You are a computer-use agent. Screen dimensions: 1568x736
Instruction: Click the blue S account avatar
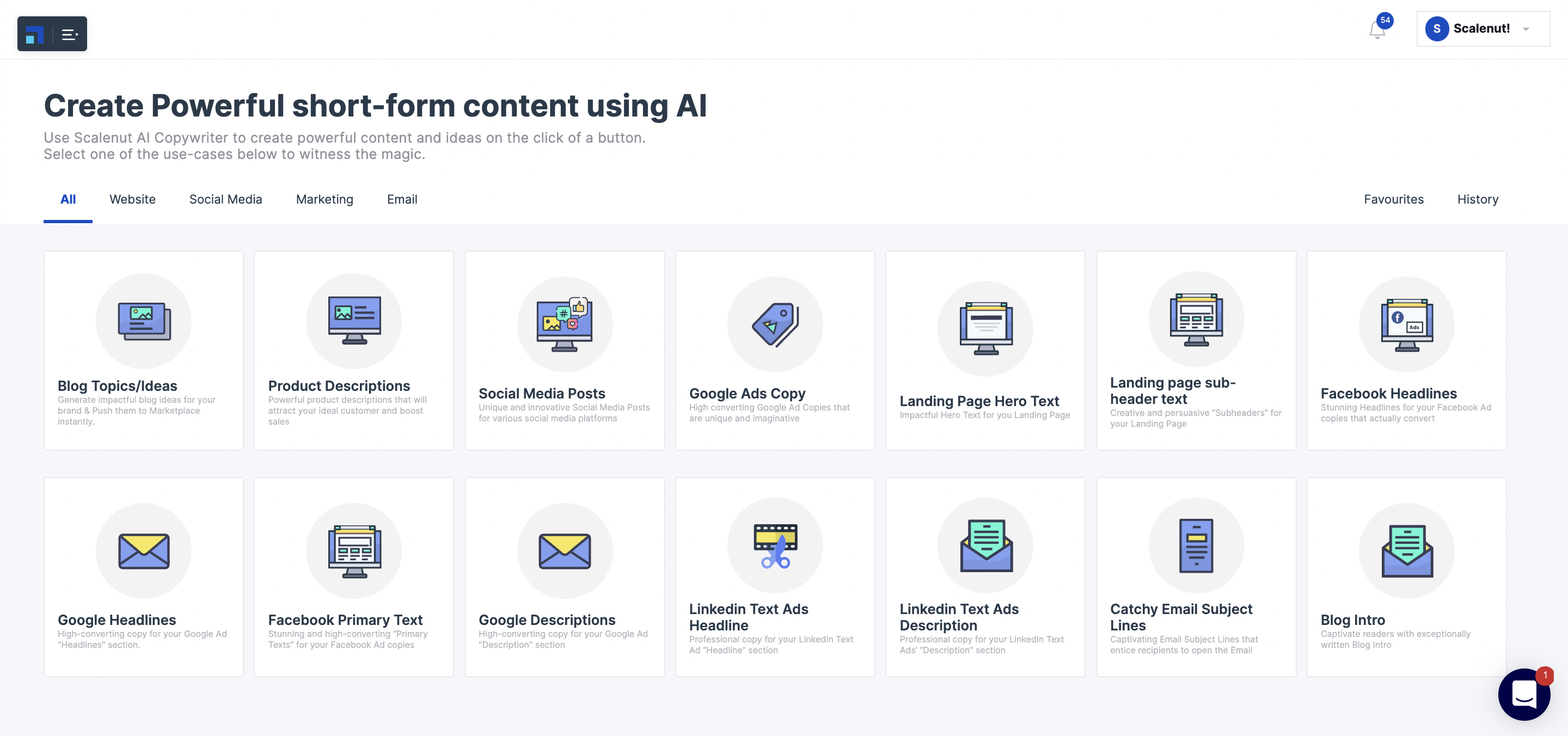[1437, 29]
